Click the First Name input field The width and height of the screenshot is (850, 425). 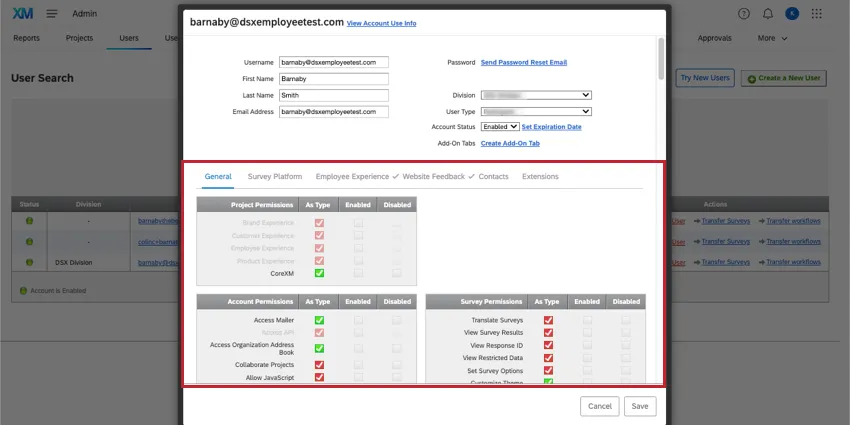[x=333, y=79]
